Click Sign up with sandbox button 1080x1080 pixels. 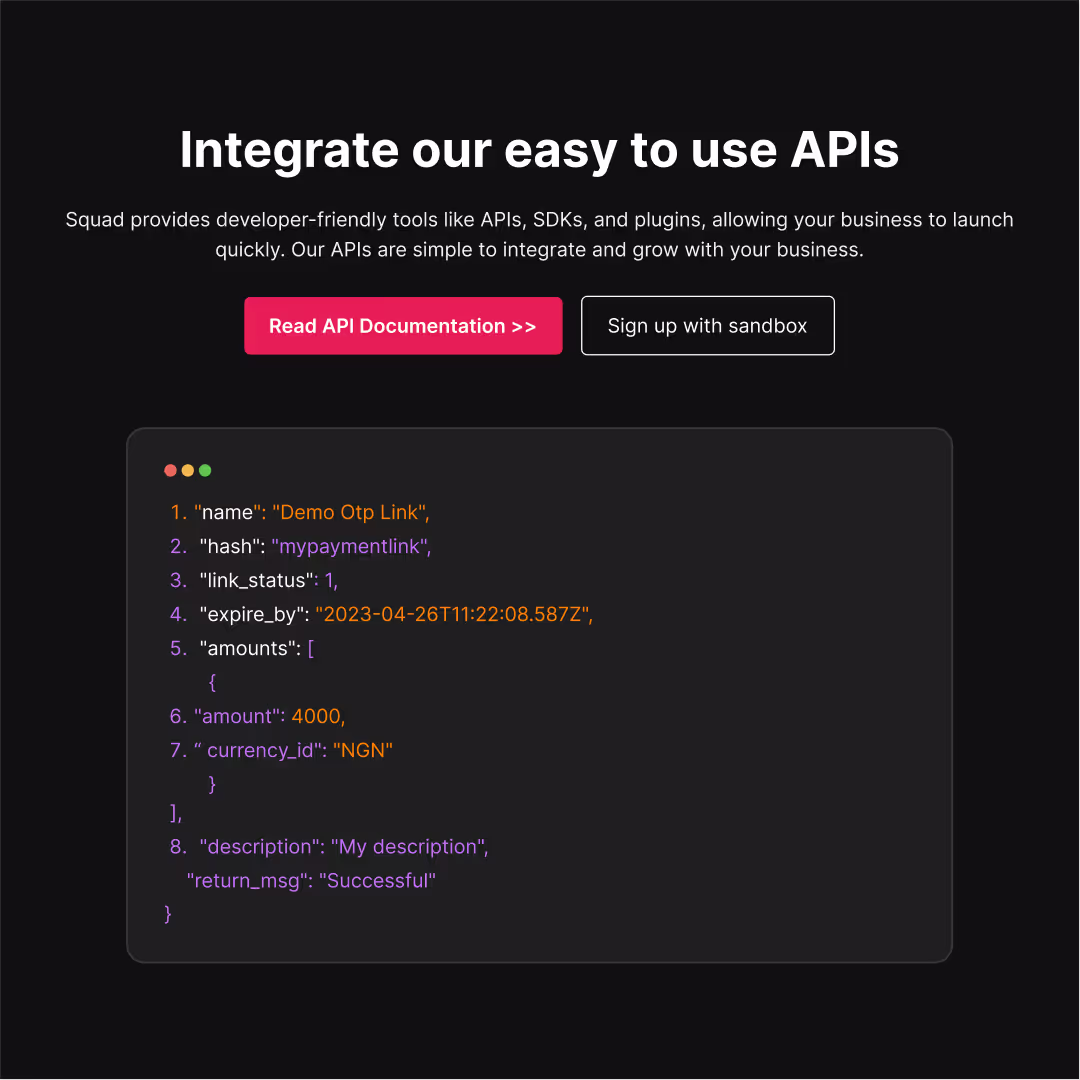(707, 326)
